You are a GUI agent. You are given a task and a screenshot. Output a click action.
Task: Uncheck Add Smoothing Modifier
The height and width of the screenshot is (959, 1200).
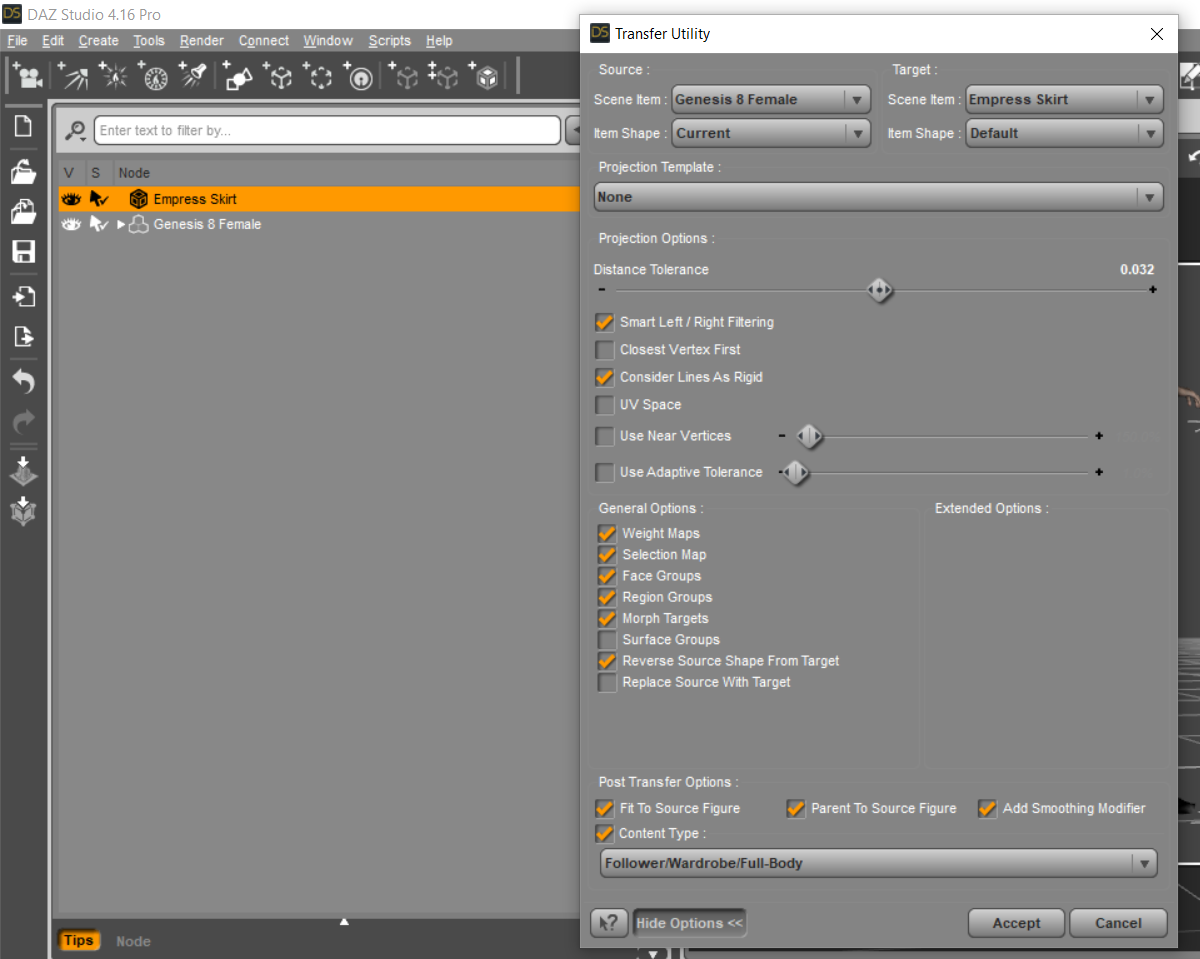pyautogui.click(x=987, y=808)
